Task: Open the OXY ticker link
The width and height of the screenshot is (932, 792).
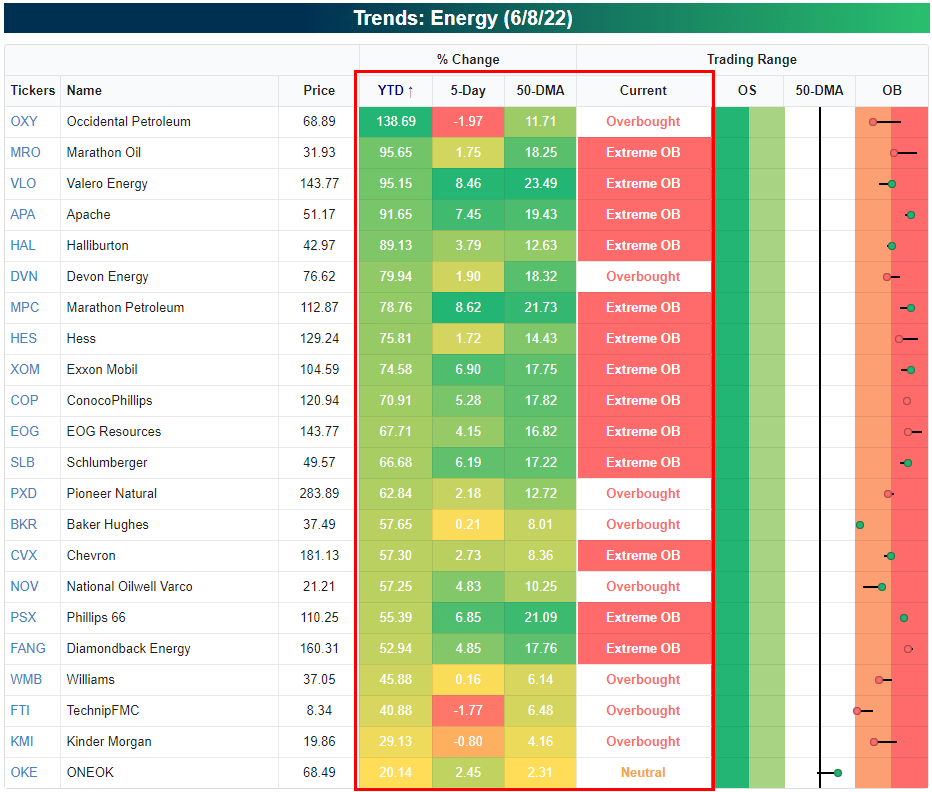Action: coord(24,121)
